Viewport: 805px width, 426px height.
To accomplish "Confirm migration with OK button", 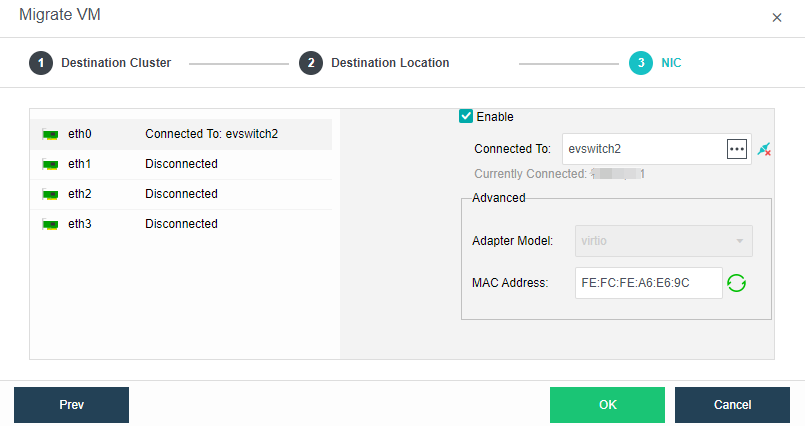I will pos(607,405).
